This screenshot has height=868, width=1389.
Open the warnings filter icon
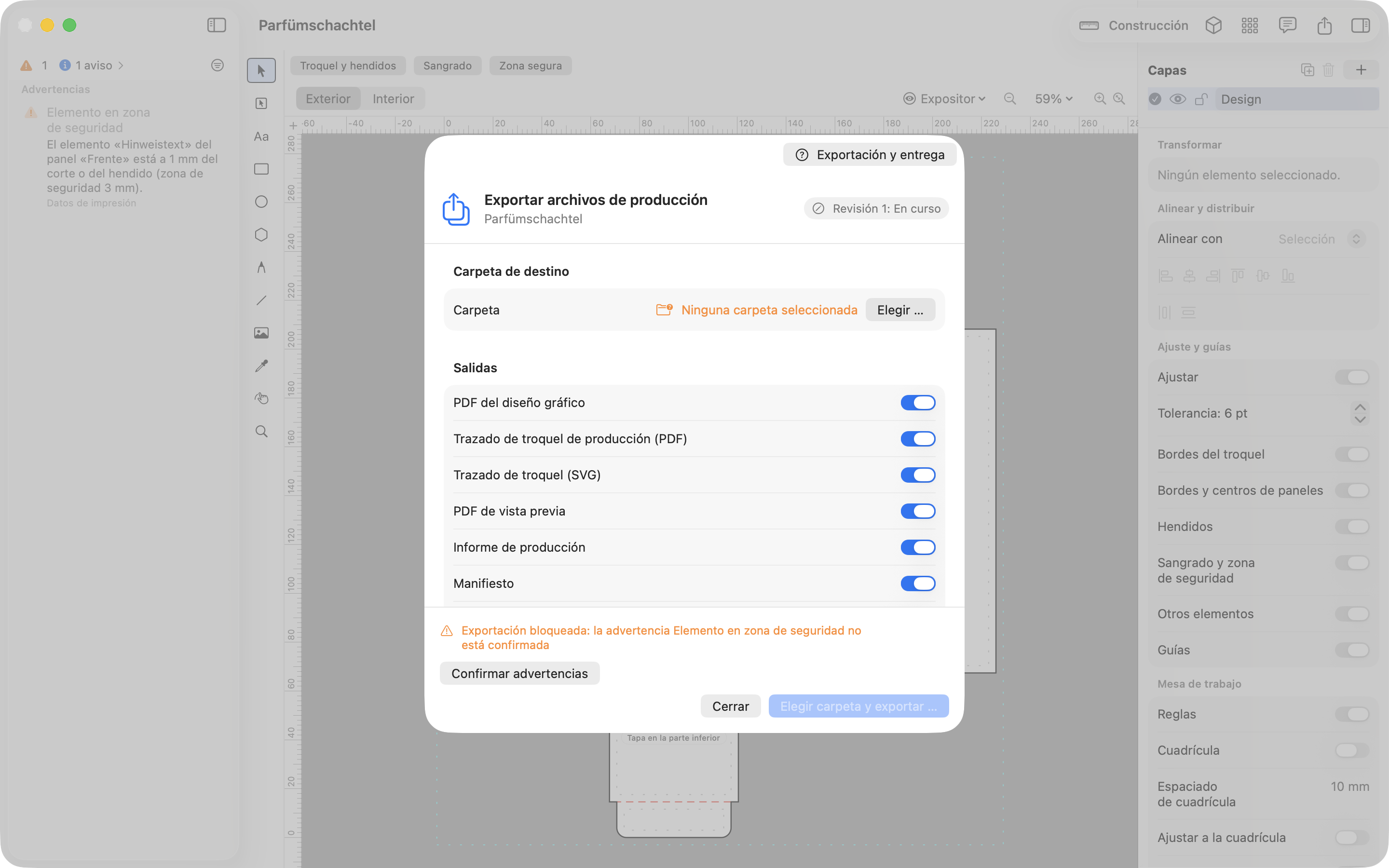pyautogui.click(x=218, y=66)
